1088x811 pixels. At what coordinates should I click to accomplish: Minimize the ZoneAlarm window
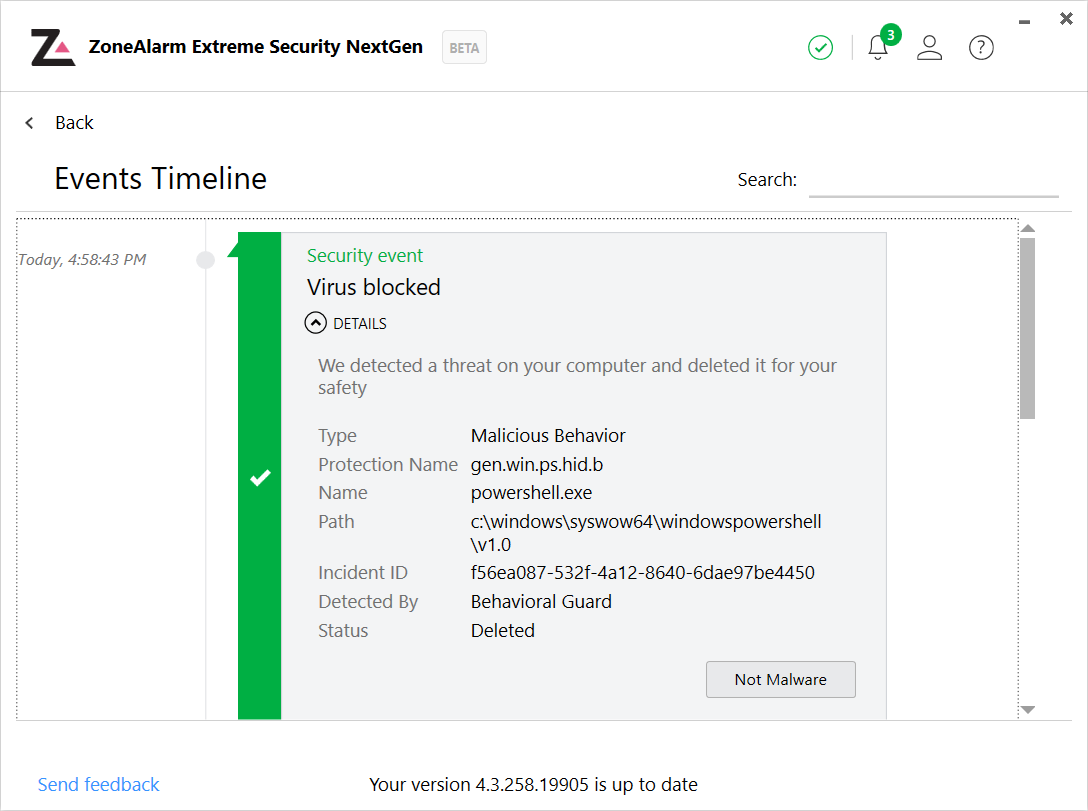tap(1025, 22)
